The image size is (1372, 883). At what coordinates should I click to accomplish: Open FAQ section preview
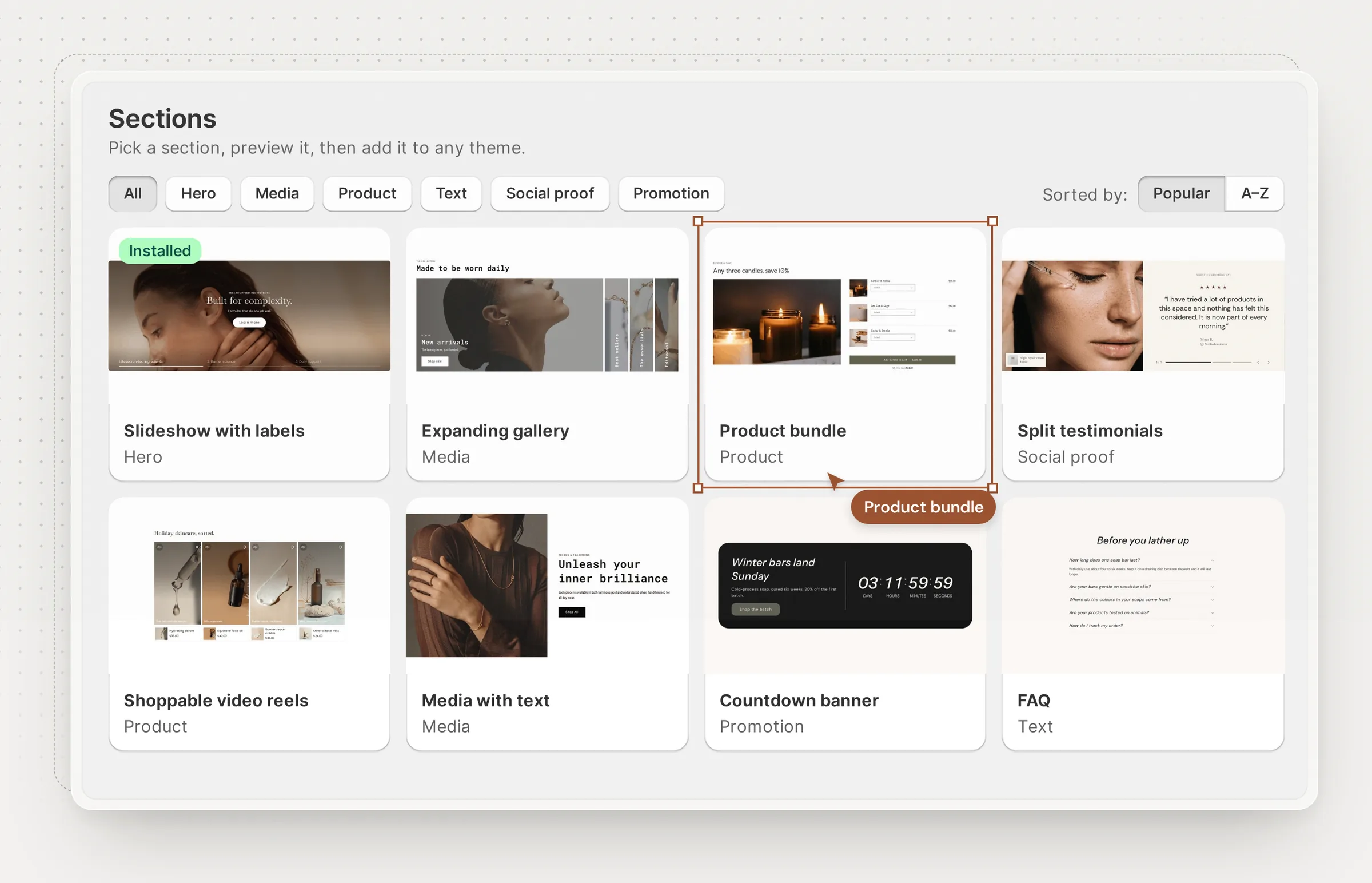pyautogui.click(x=1143, y=586)
